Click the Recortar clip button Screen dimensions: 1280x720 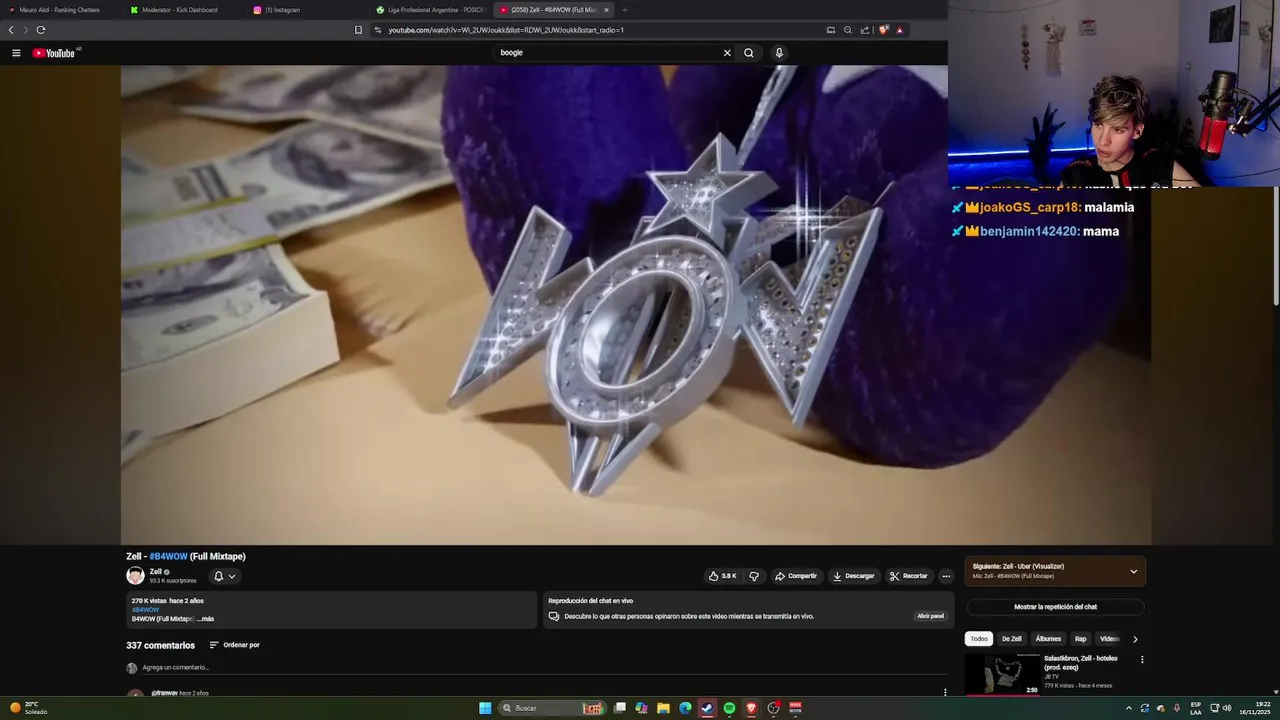click(908, 576)
